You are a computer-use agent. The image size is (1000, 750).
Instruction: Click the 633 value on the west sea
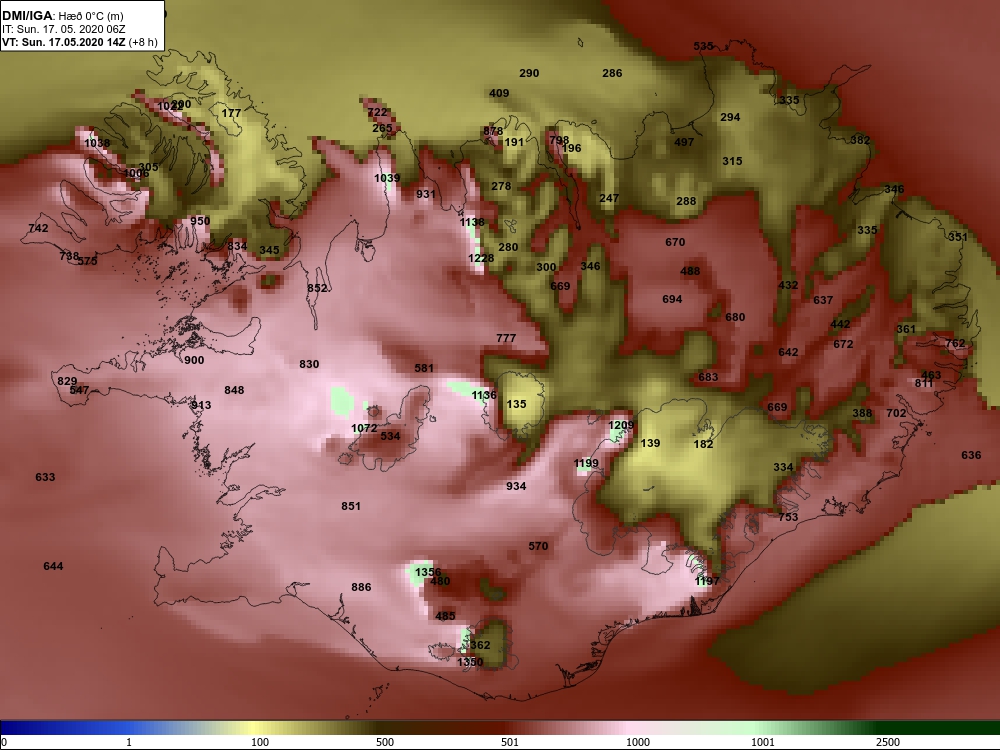click(x=45, y=476)
